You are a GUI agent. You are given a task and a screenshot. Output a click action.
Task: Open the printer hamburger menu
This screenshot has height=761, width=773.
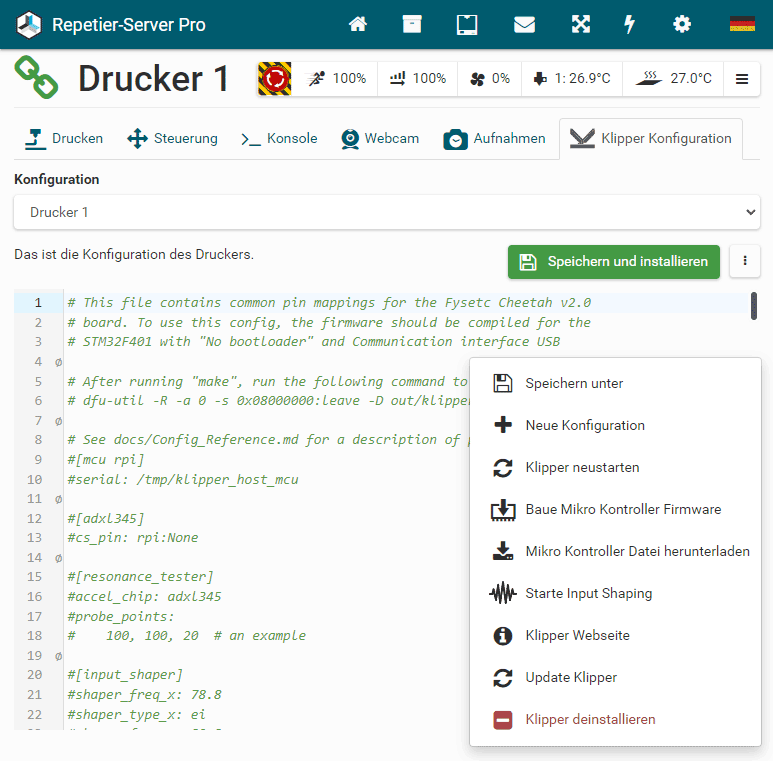tap(742, 79)
